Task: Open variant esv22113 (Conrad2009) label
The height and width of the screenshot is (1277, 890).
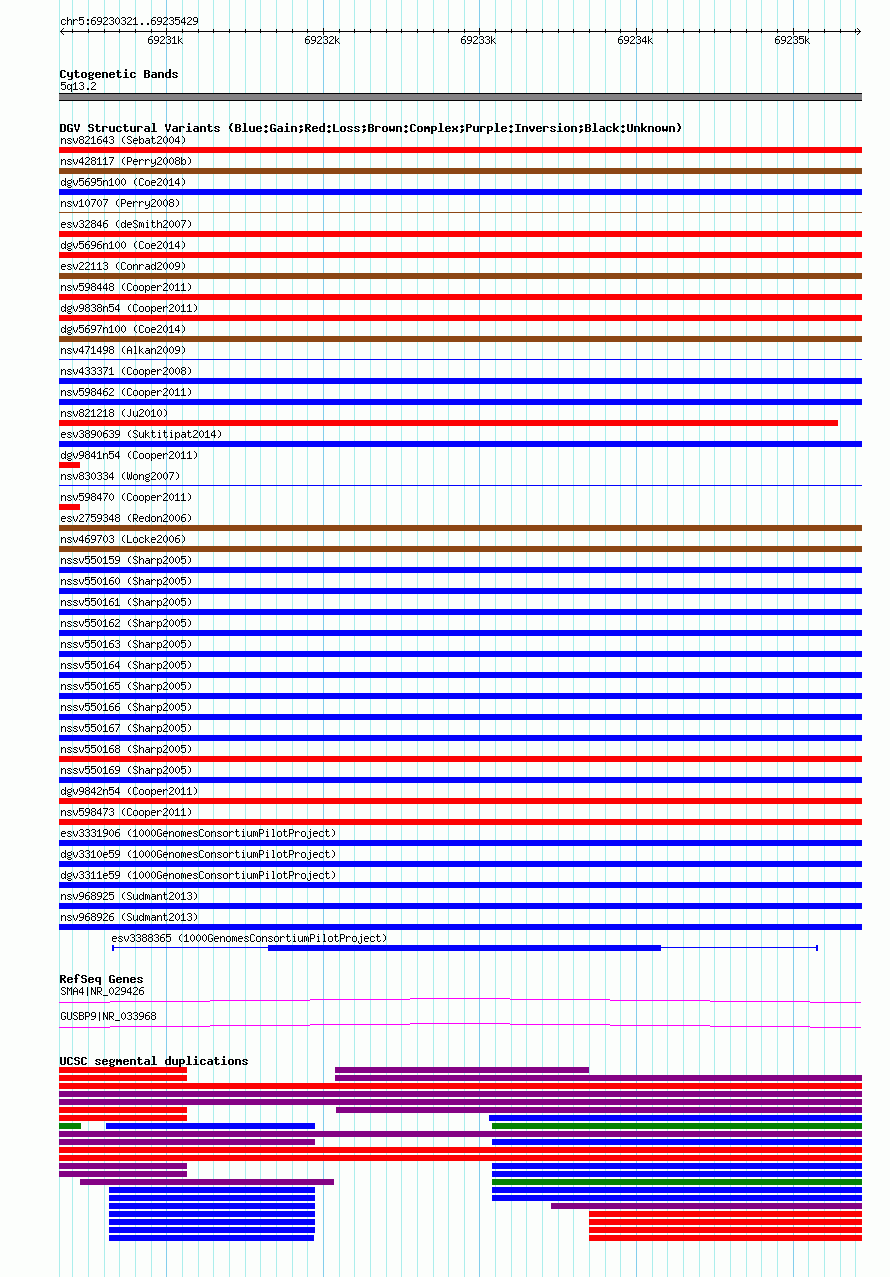Action: point(123,266)
